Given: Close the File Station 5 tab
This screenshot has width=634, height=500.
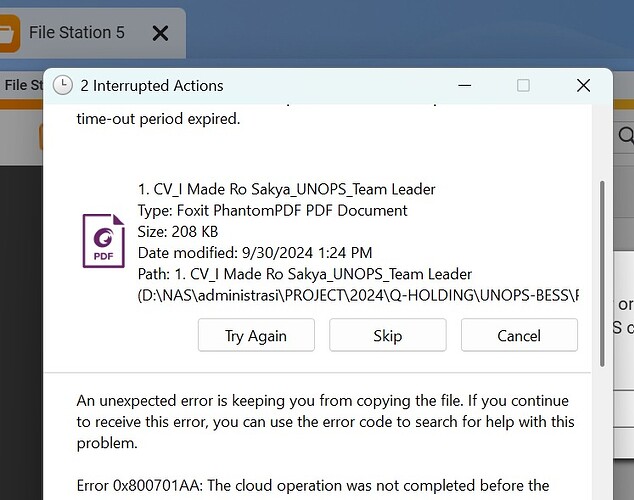Looking at the screenshot, I should (160, 33).
